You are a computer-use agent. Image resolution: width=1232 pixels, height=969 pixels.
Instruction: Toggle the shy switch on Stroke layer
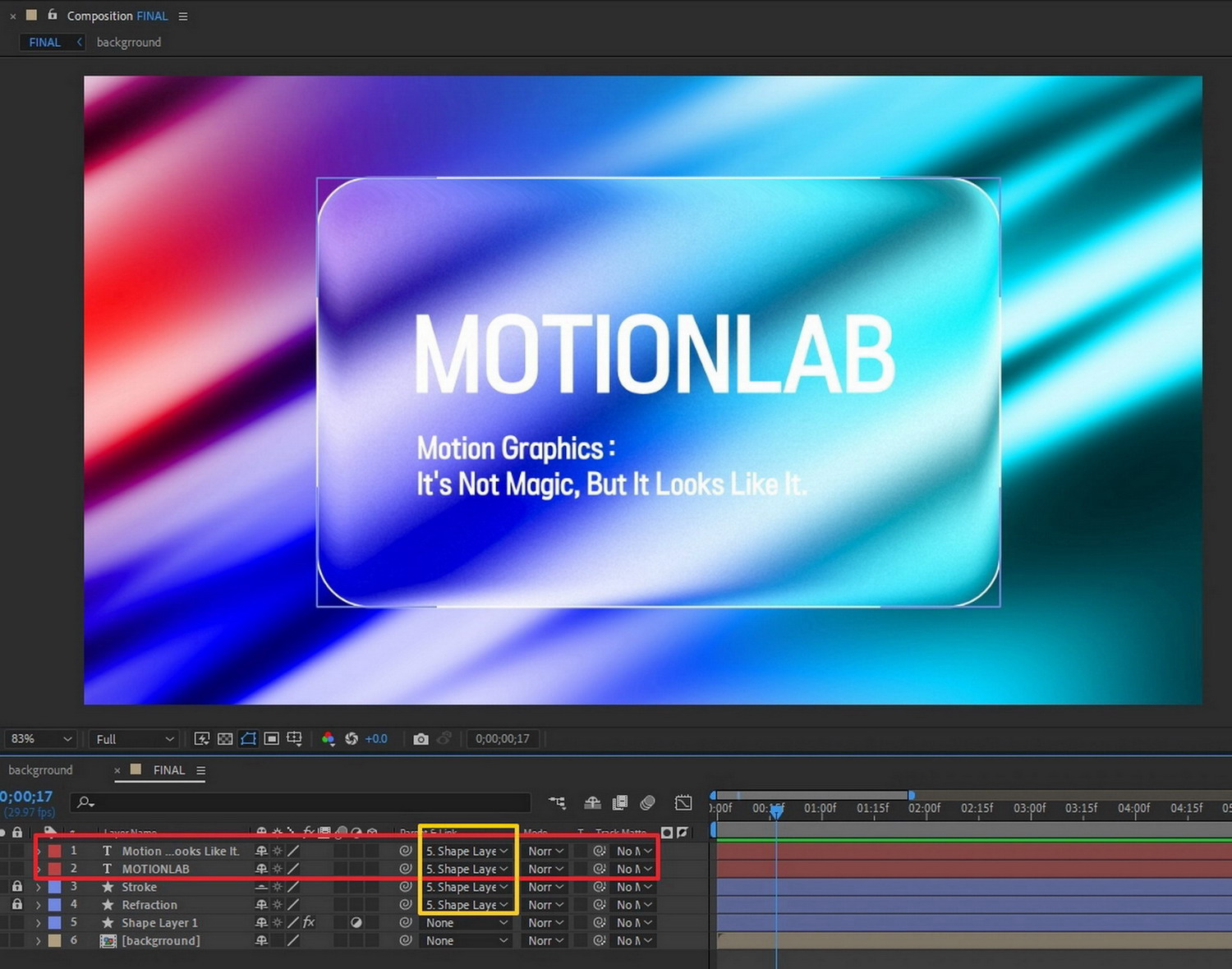click(261, 887)
